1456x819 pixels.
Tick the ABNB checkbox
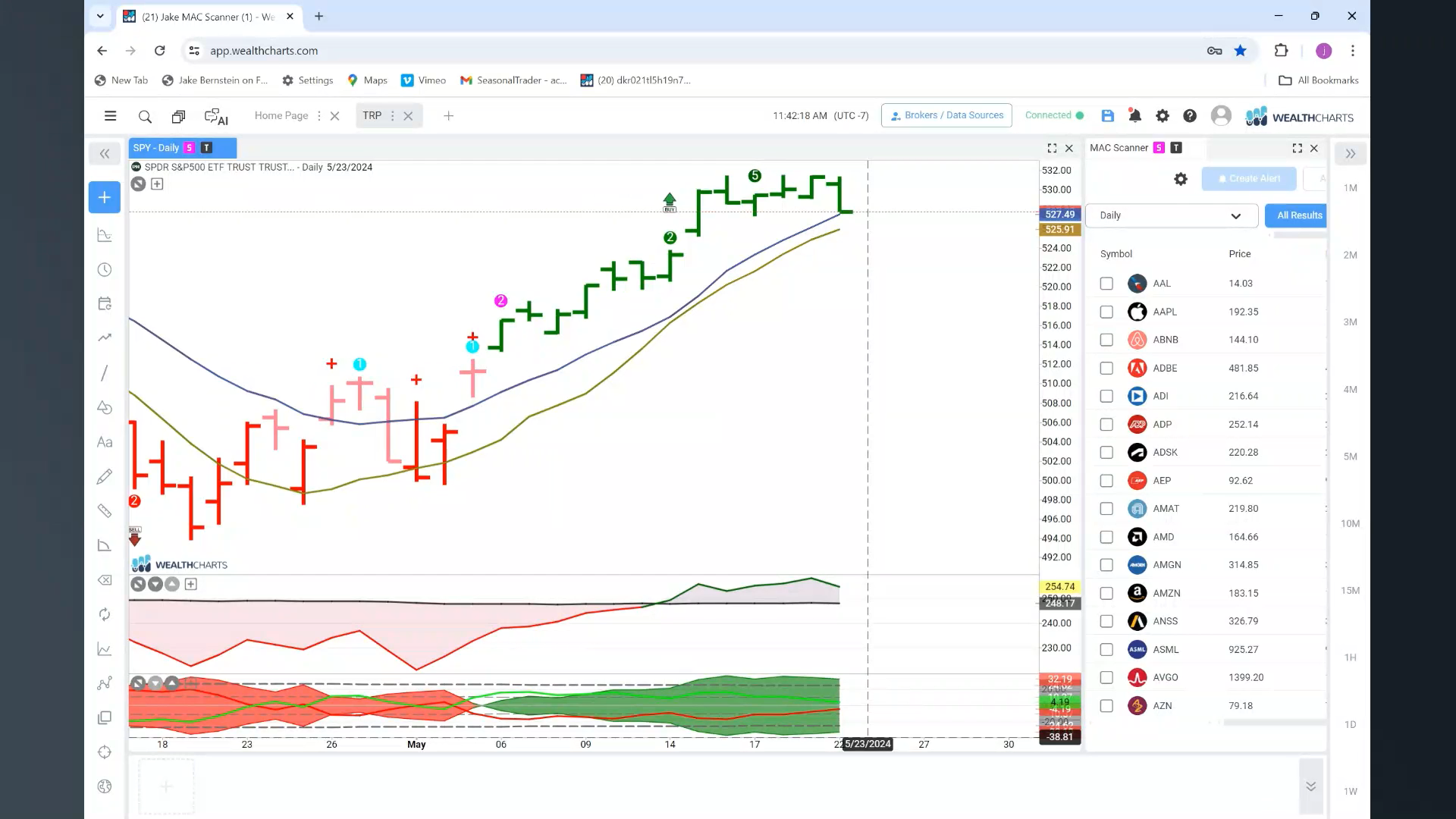click(x=1106, y=340)
